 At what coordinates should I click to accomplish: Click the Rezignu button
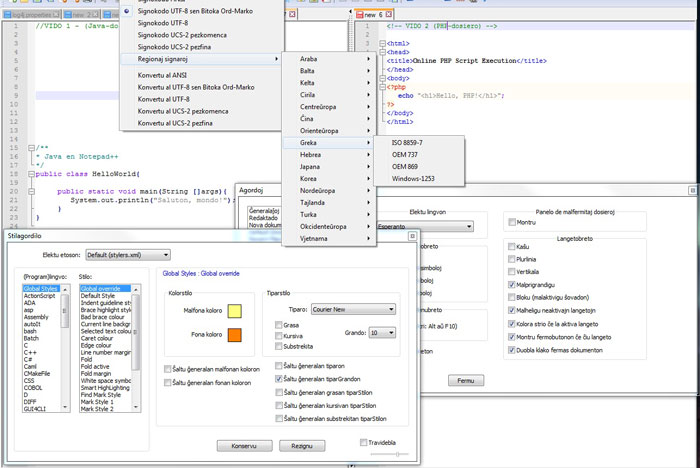point(302,446)
